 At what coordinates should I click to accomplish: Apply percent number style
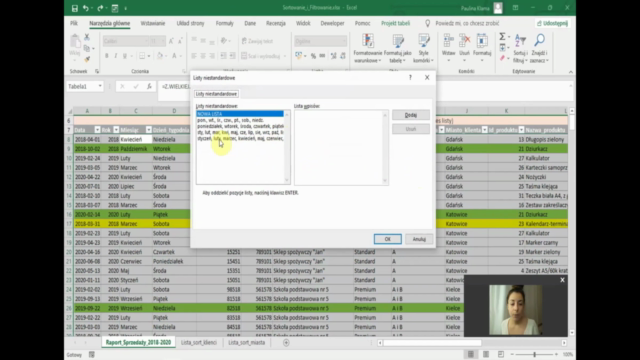313,56
